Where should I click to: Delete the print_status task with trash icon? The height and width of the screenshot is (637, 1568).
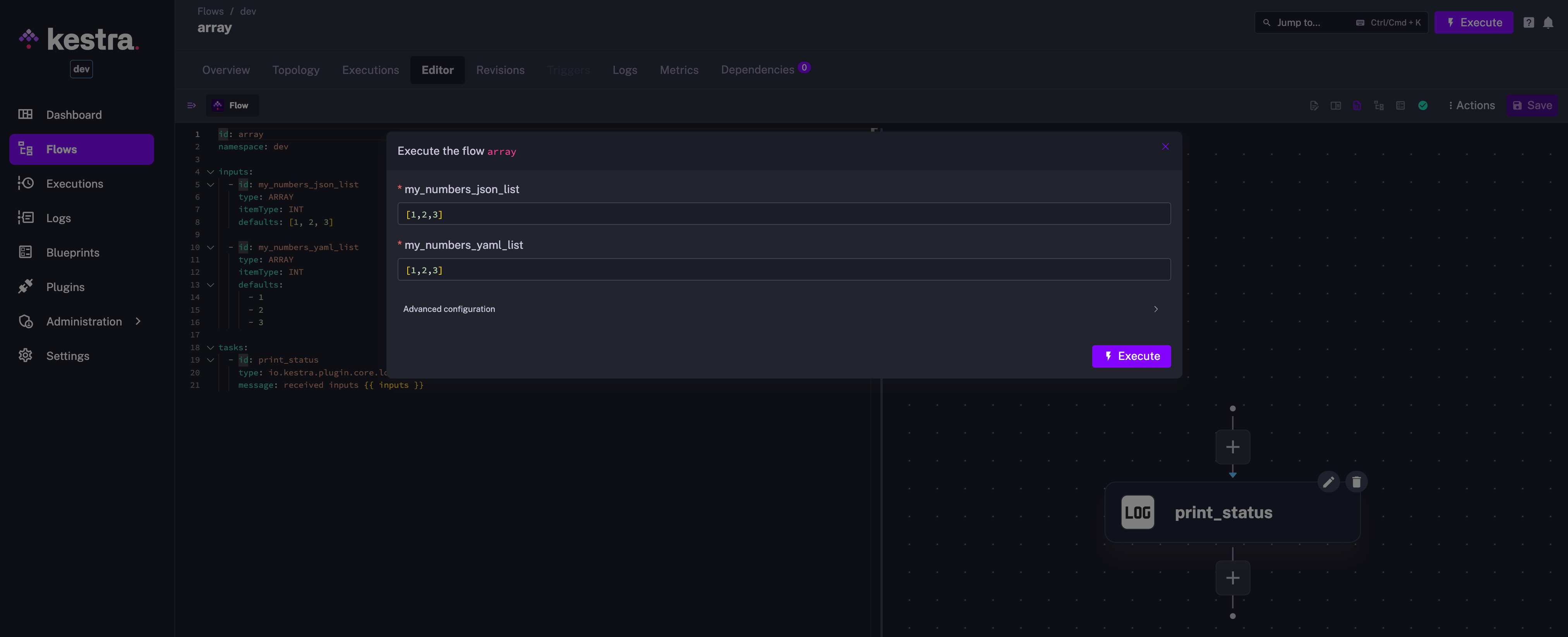point(1356,482)
